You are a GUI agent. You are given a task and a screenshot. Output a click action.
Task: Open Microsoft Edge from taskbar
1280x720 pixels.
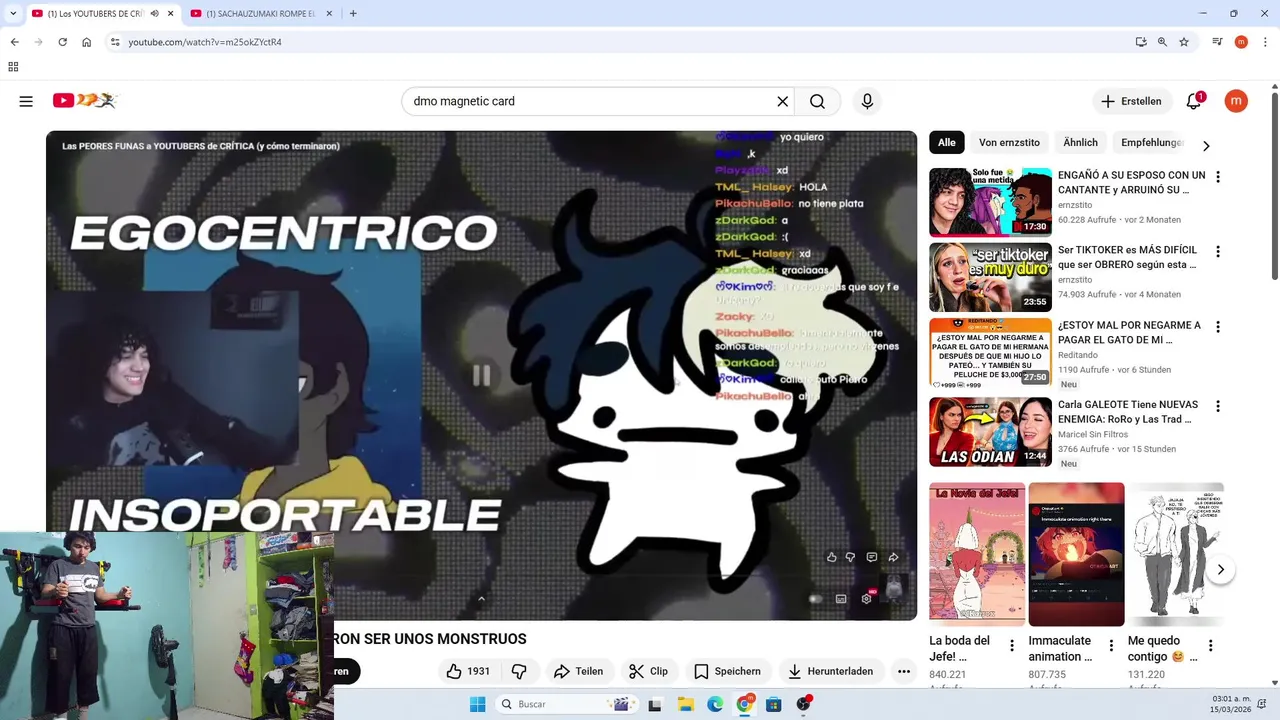pos(715,704)
